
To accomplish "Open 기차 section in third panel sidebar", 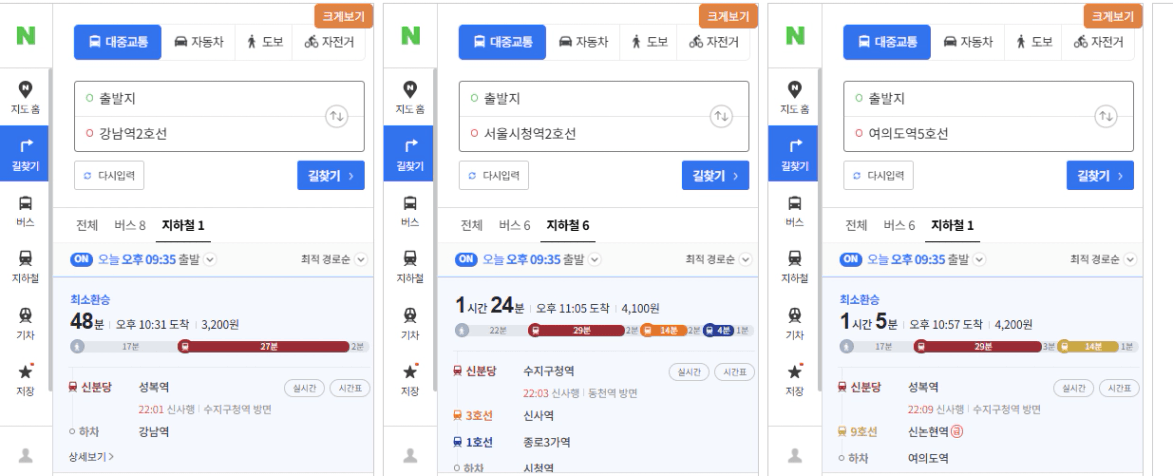I will (794, 323).
